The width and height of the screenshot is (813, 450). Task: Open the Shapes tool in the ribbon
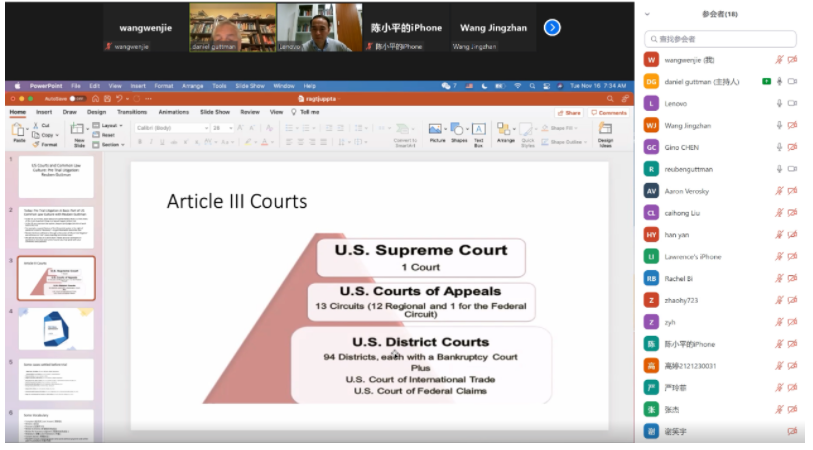click(x=458, y=131)
